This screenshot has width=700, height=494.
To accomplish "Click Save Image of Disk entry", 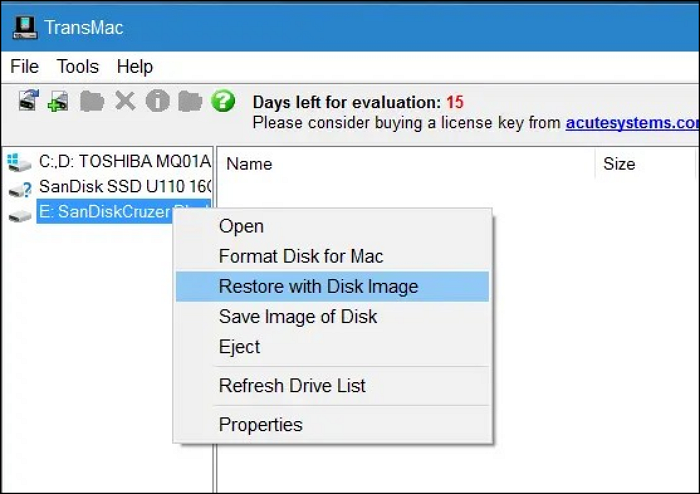I will coord(298,316).
